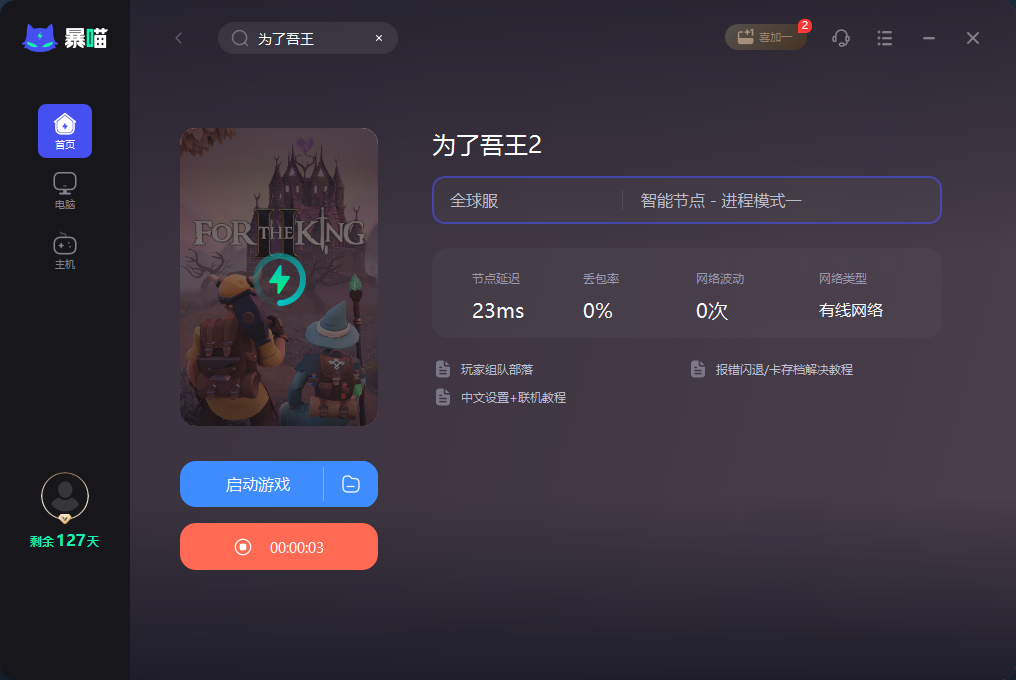Switch to the 主机 console sidebar tab
This screenshot has height=680, width=1016.
pyautogui.click(x=65, y=251)
